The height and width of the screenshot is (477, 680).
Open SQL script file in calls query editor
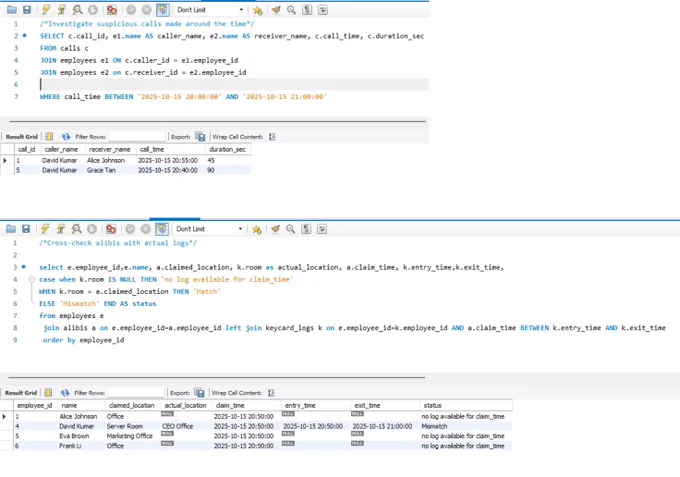click(12, 10)
